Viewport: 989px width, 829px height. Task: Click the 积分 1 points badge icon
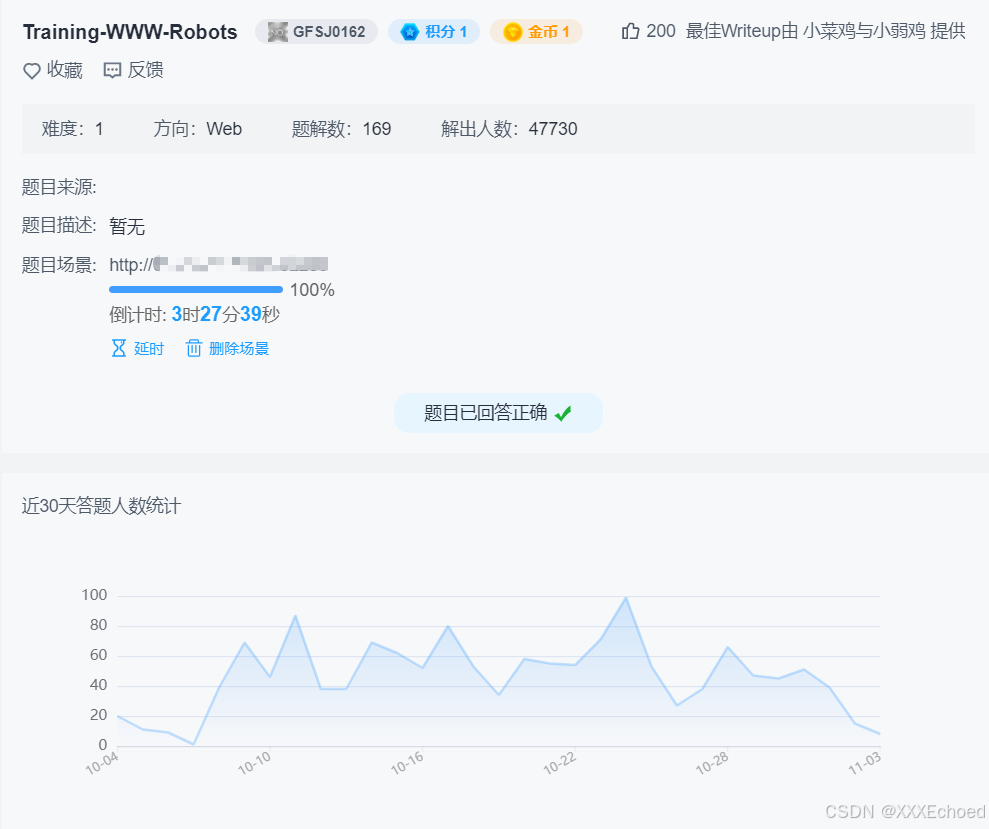tap(410, 31)
